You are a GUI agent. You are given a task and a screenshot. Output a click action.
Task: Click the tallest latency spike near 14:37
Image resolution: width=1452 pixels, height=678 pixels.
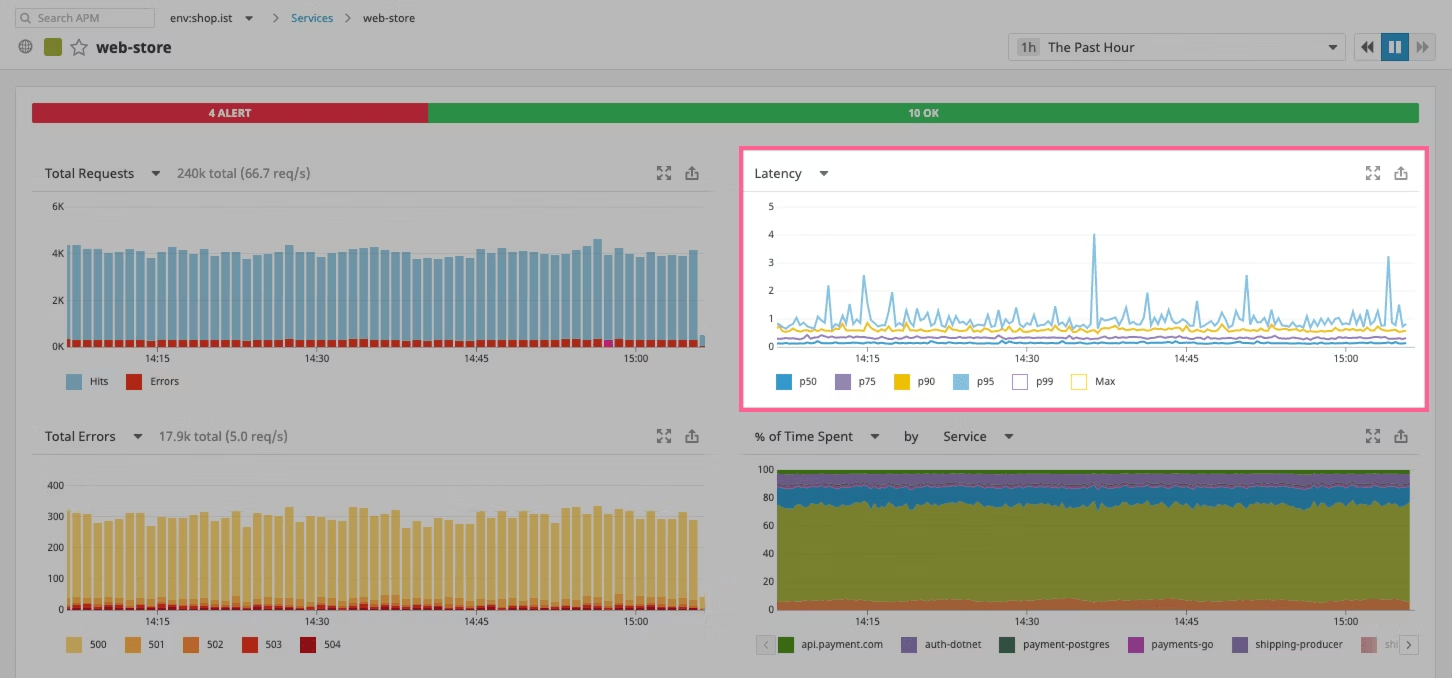click(1094, 236)
